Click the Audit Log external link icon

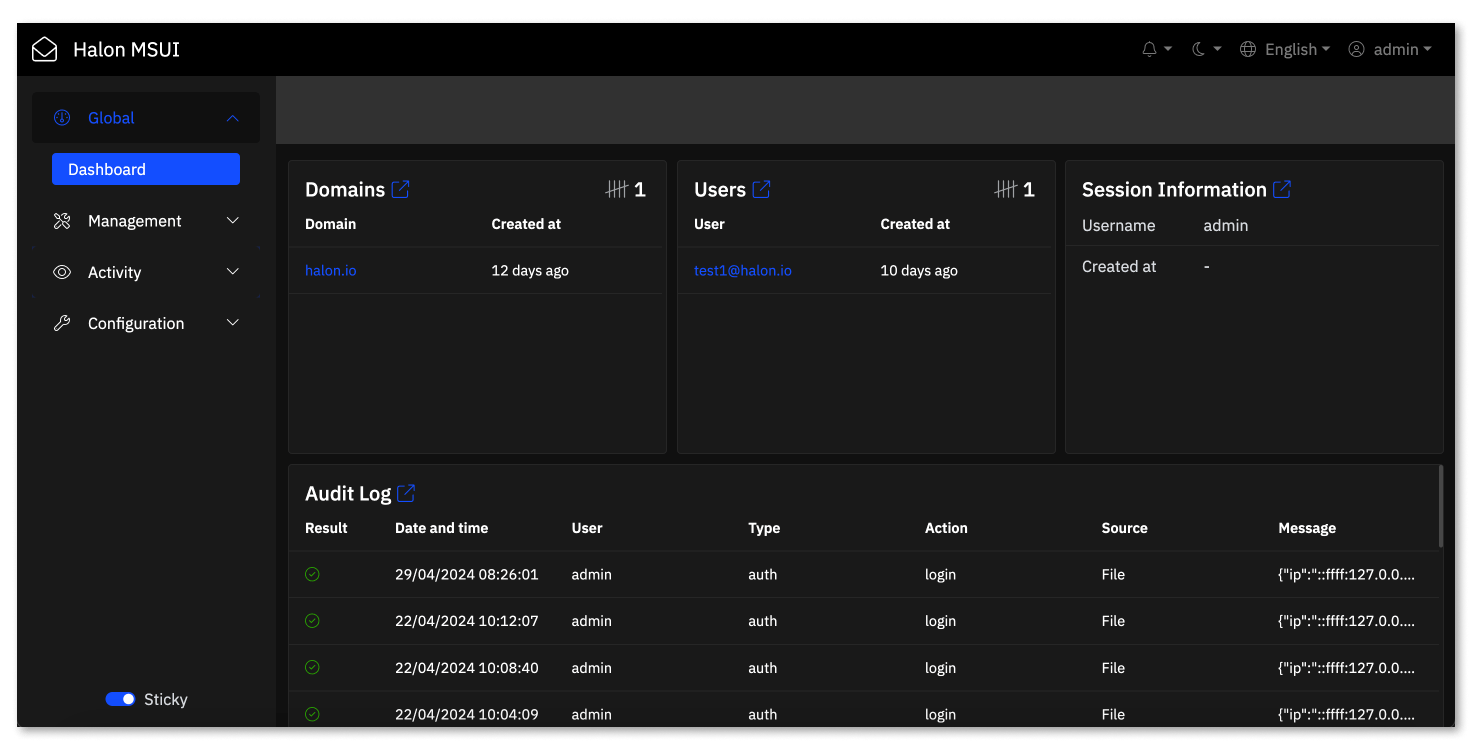pyautogui.click(x=406, y=492)
